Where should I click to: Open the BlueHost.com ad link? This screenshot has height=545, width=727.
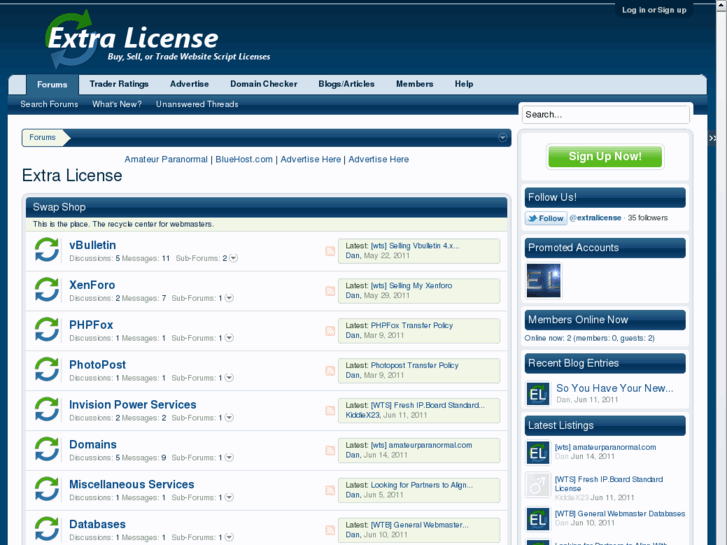[x=244, y=160]
